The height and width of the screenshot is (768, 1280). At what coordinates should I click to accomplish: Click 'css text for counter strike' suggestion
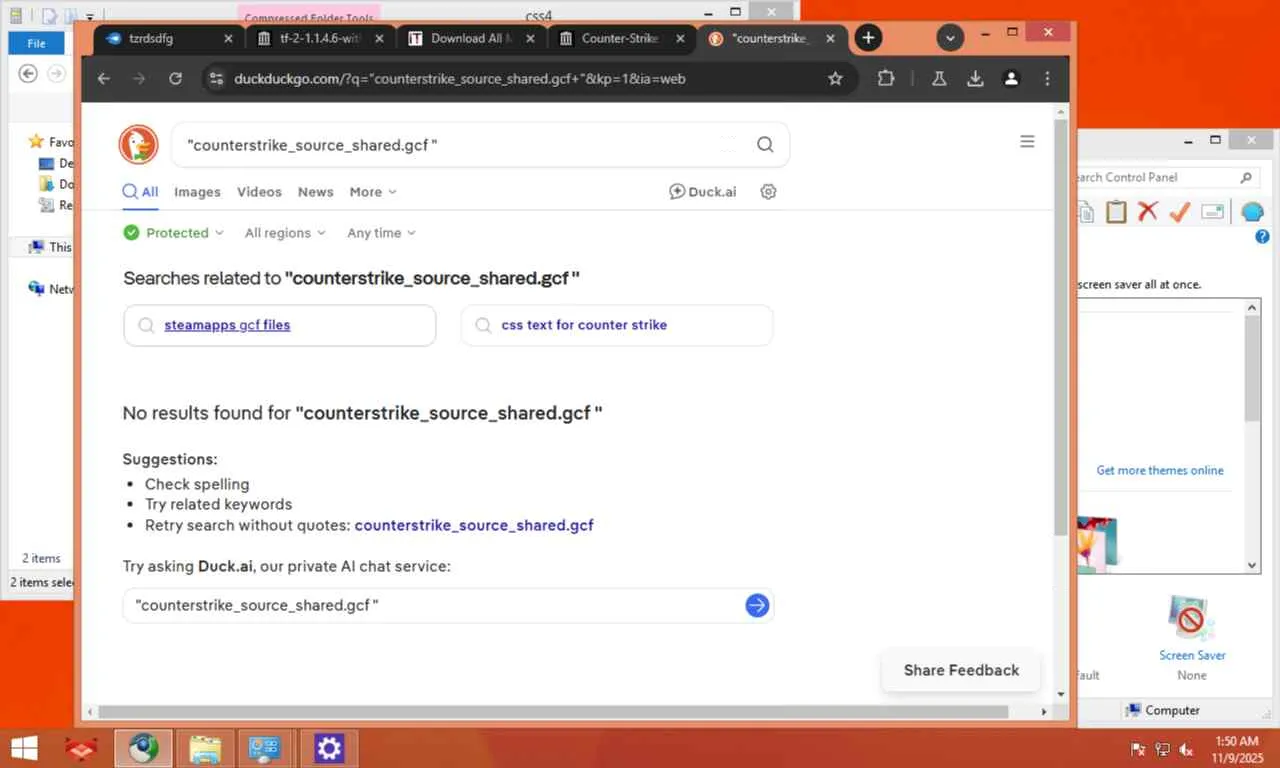click(617, 325)
